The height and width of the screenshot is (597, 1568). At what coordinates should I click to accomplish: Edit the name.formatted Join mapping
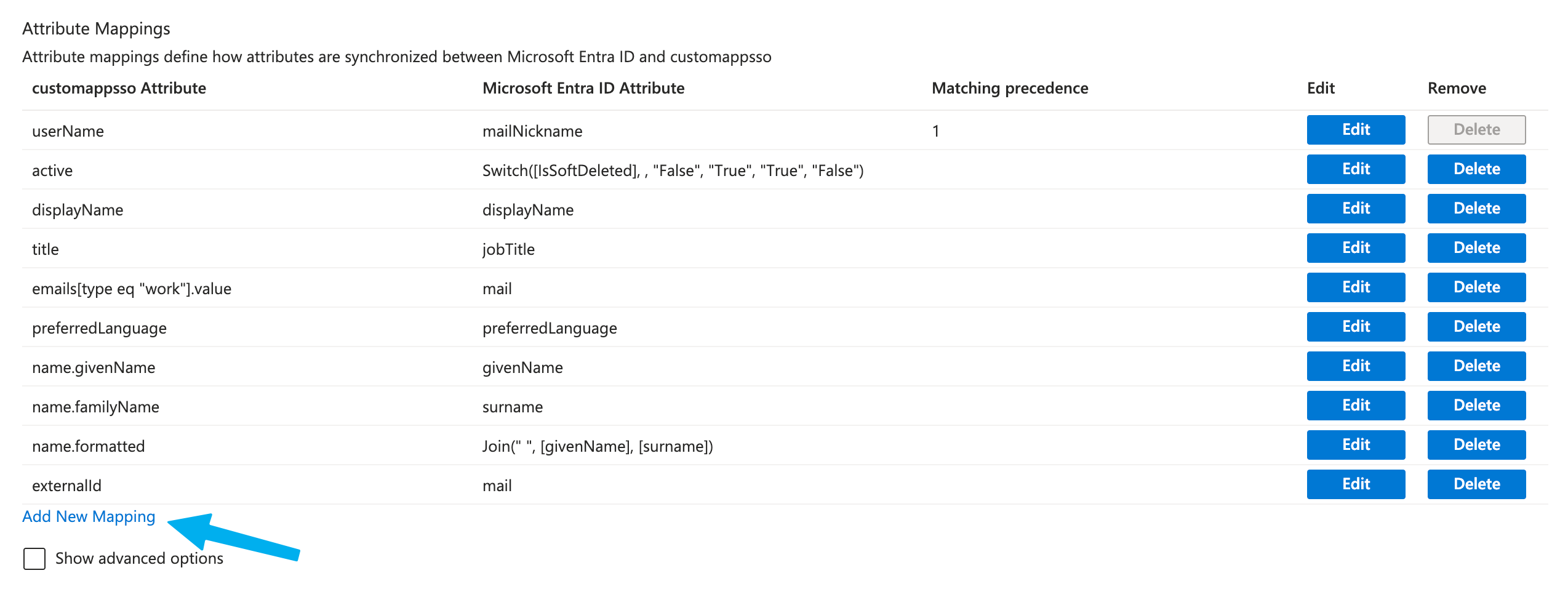pyautogui.click(x=1356, y=445)
